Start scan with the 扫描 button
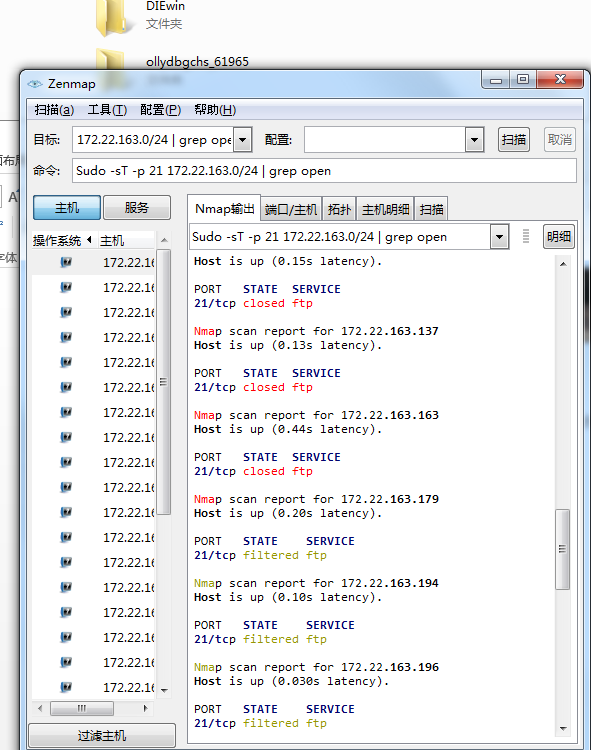 coord(514,140)
